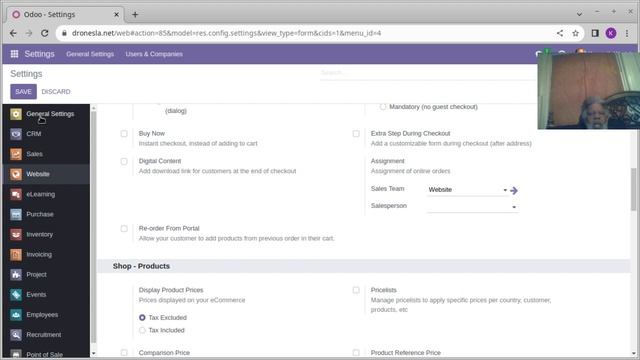Toggle the browser side panel icon

pyautogui.click(x=595, y=33)
